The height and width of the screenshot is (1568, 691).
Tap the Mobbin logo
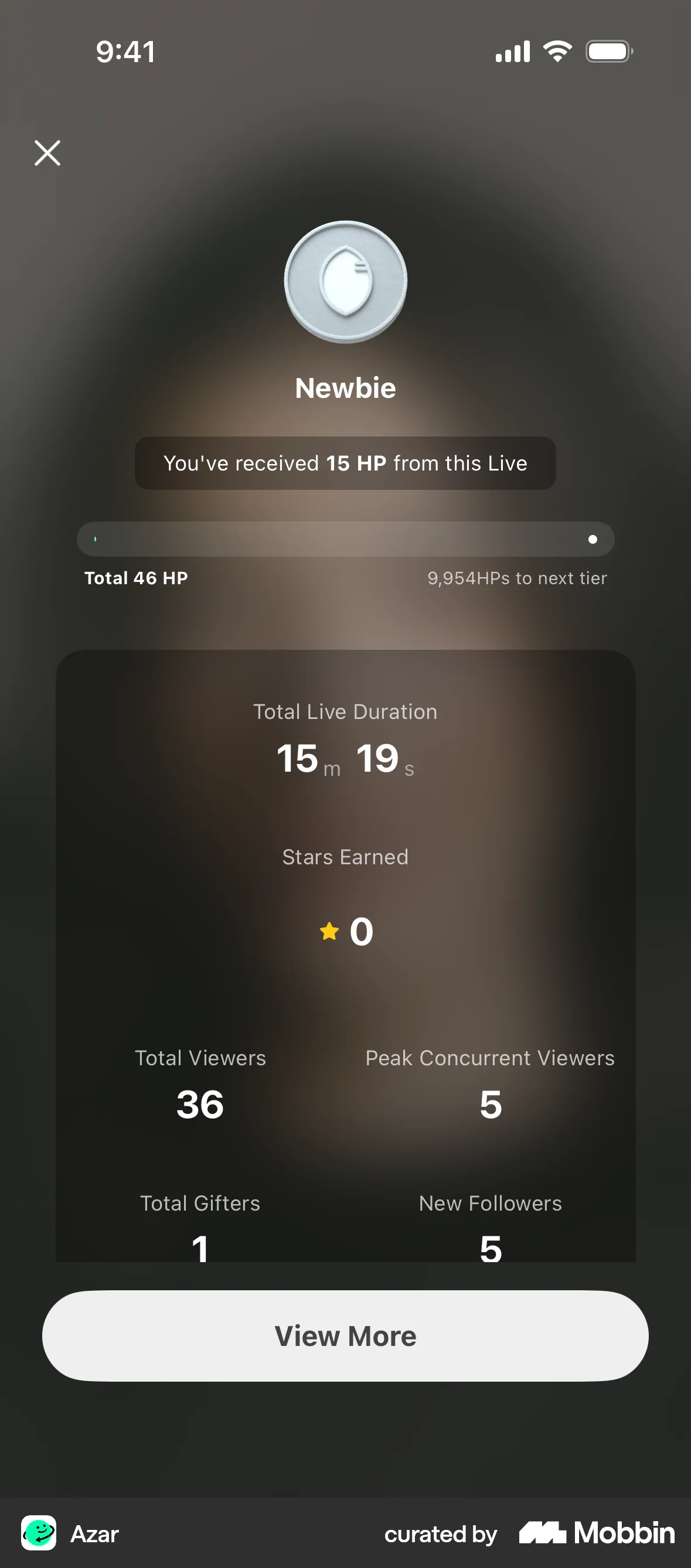597,1532
